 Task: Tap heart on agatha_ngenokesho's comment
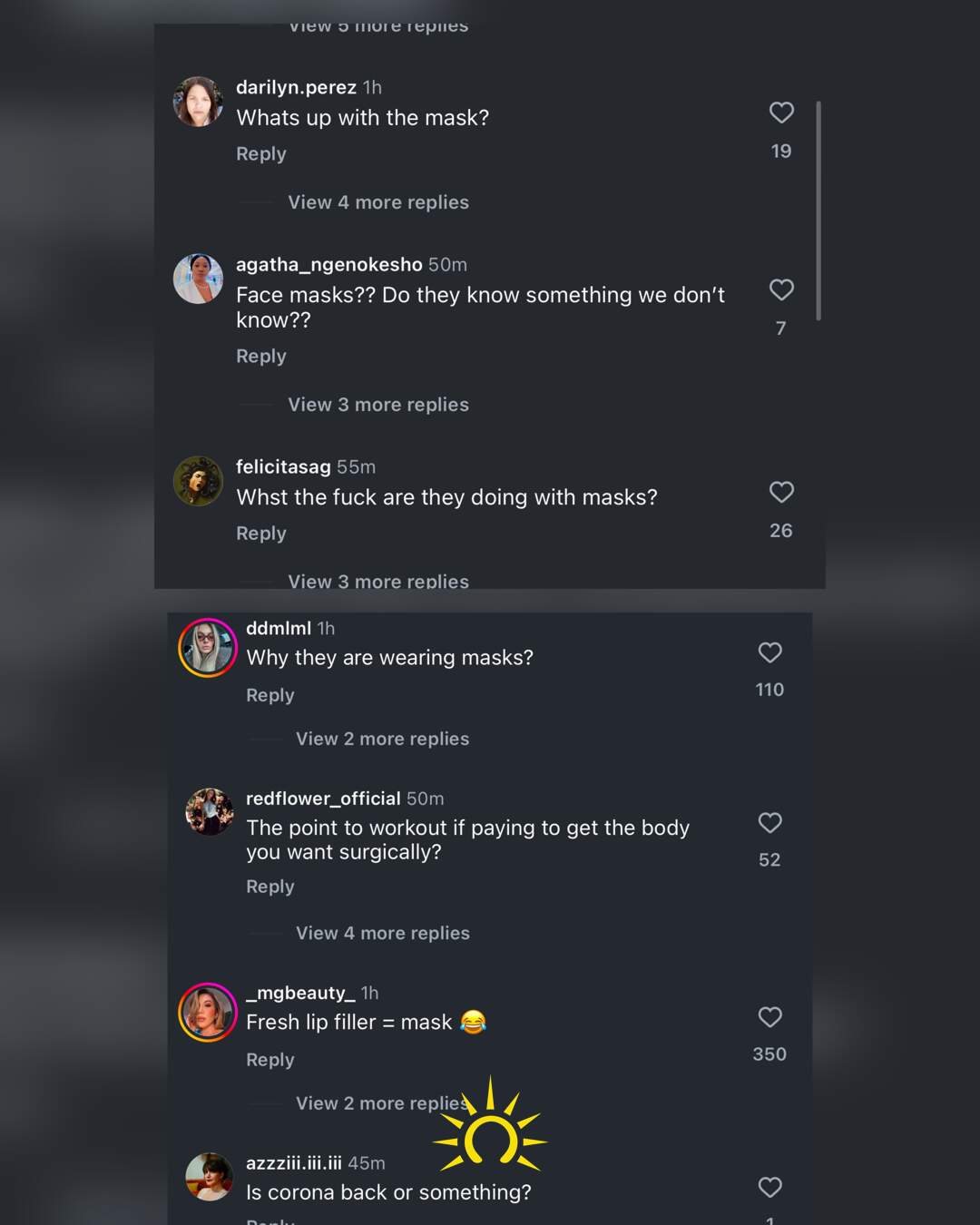[x=781, y=289]
